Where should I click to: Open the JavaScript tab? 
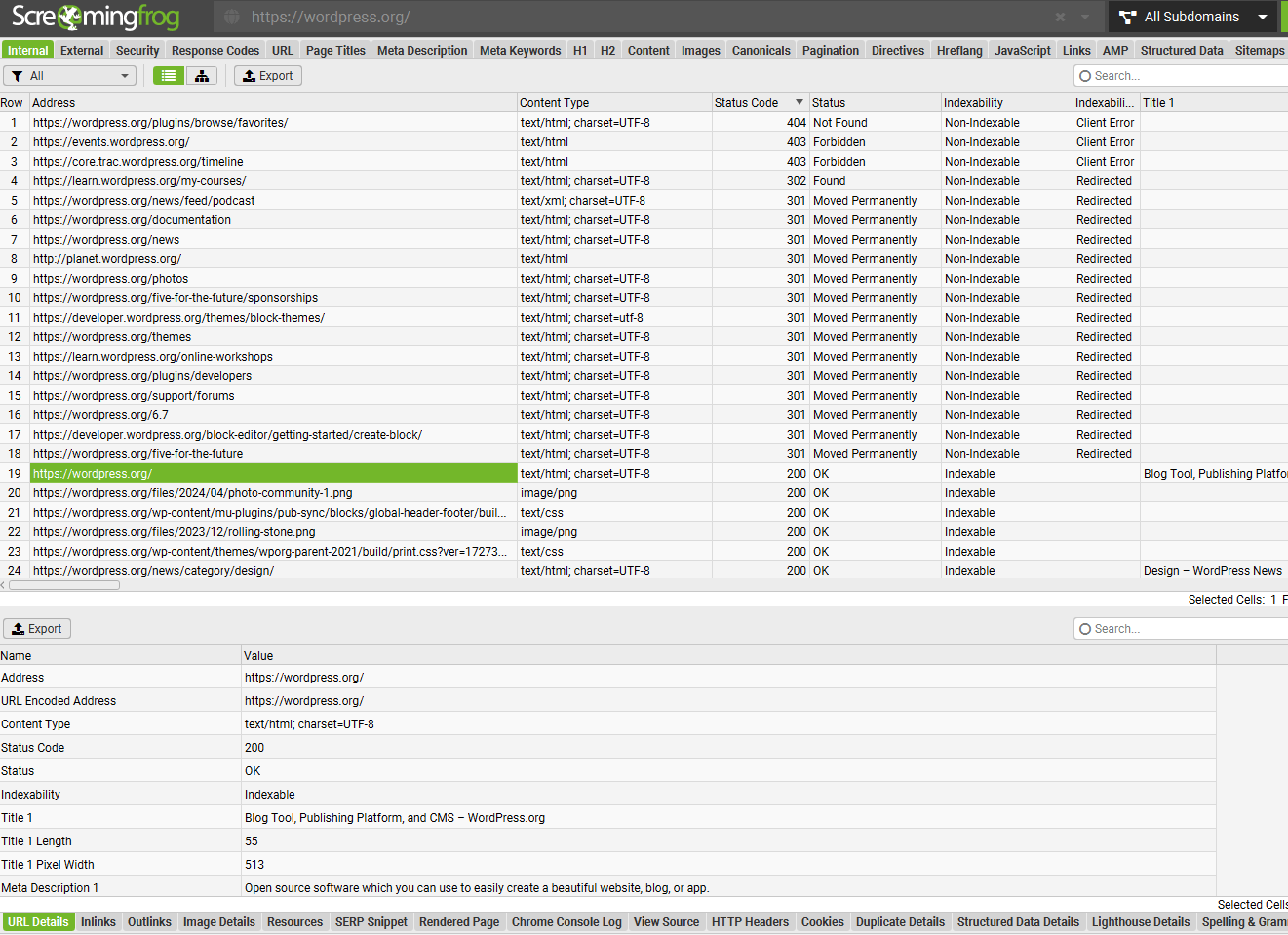pos(1023,51)
